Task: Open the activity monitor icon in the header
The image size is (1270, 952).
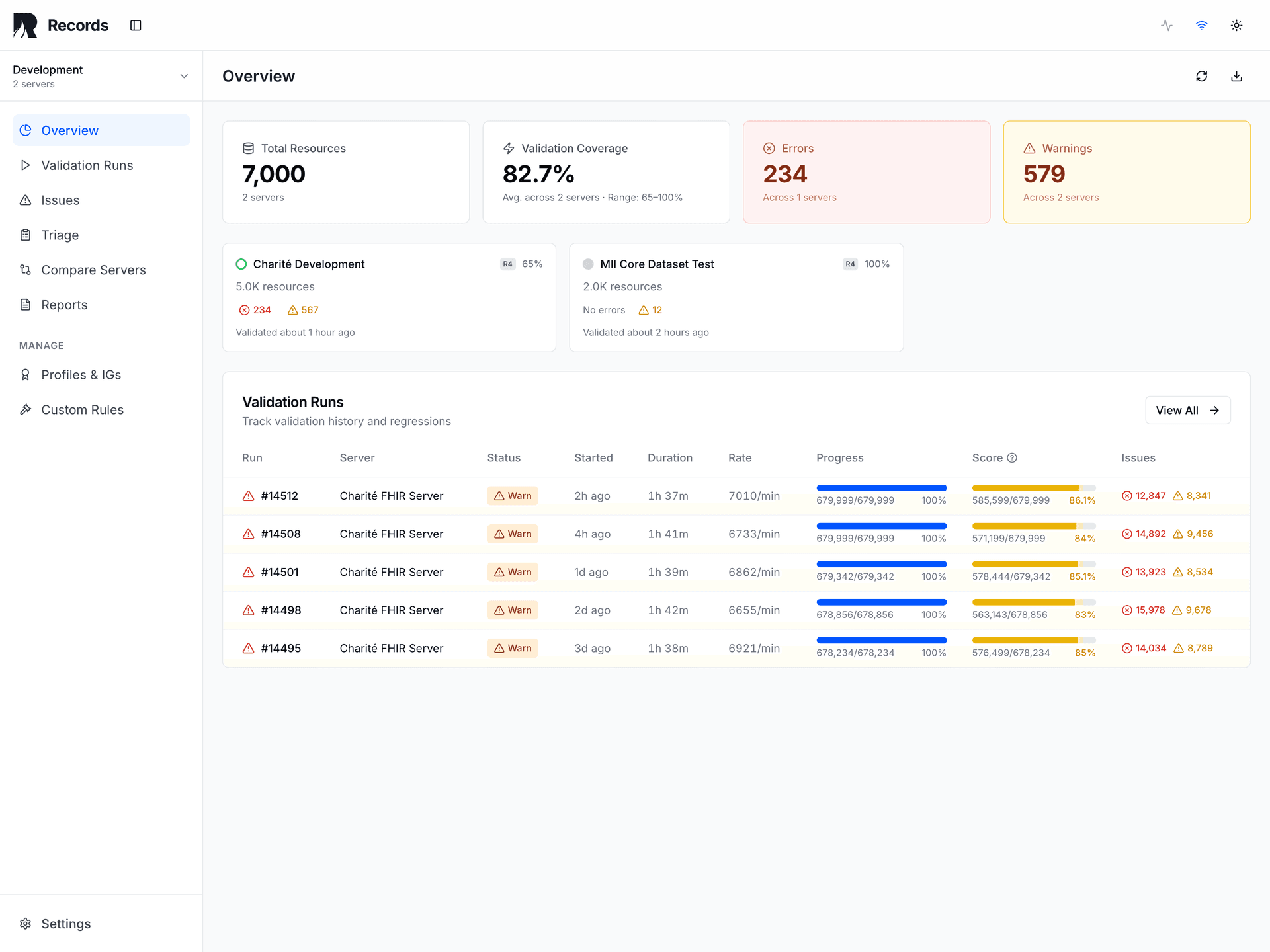Action: 1166,25
